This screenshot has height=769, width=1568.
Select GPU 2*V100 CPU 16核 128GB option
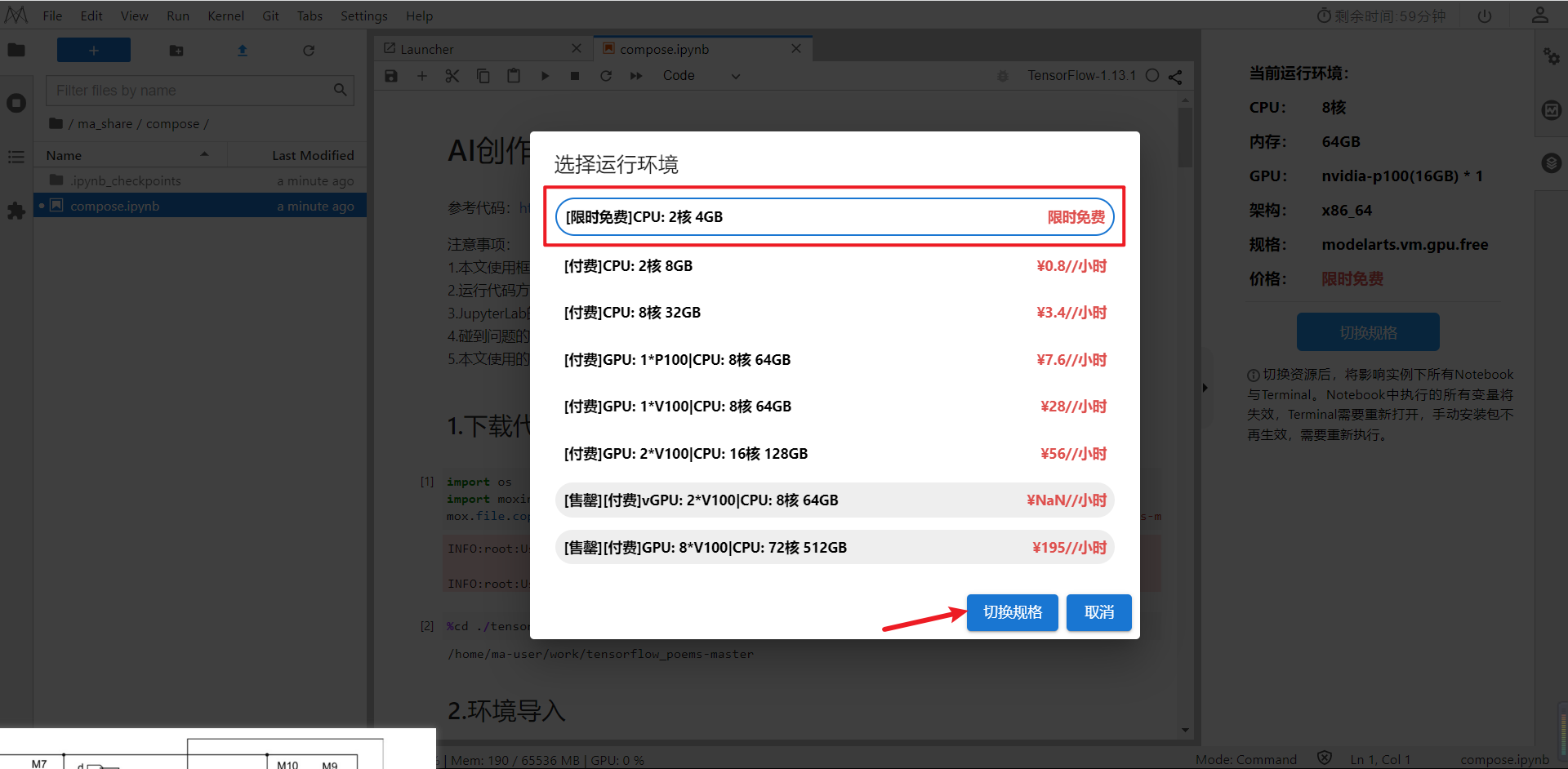[x=835, y=454]
